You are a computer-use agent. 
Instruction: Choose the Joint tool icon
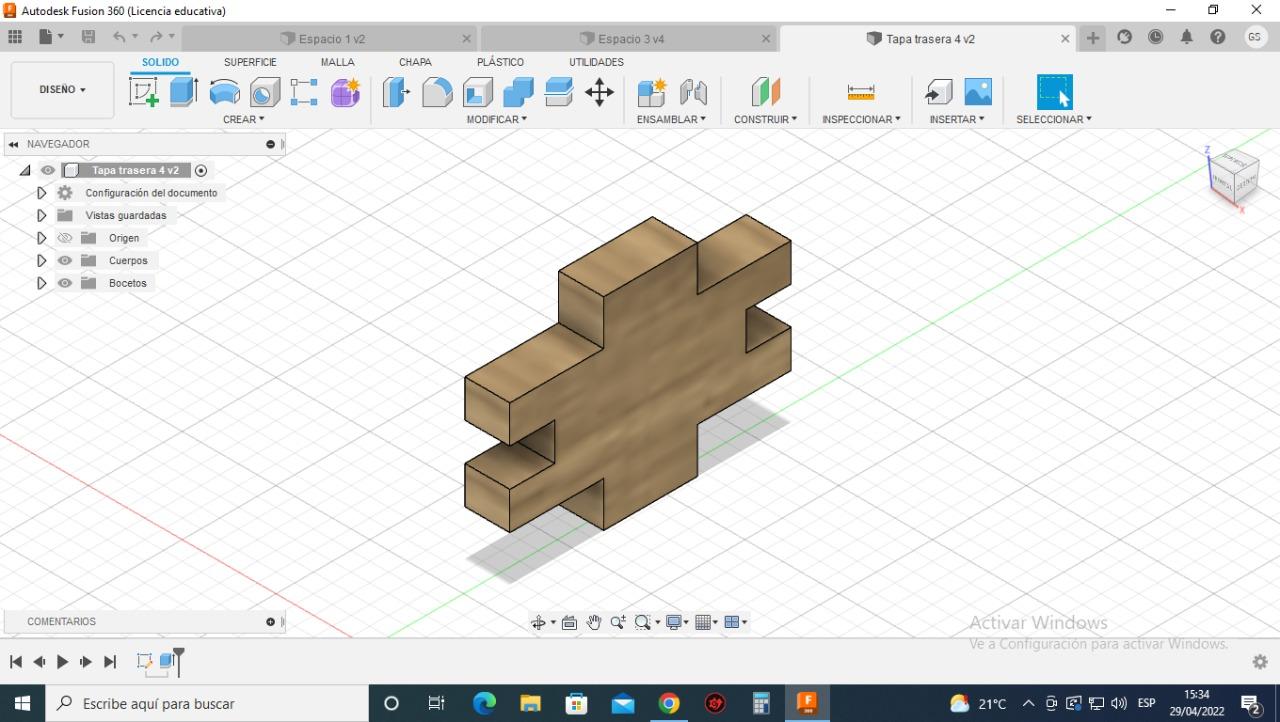pyautogui.click(x=693, y=92)
